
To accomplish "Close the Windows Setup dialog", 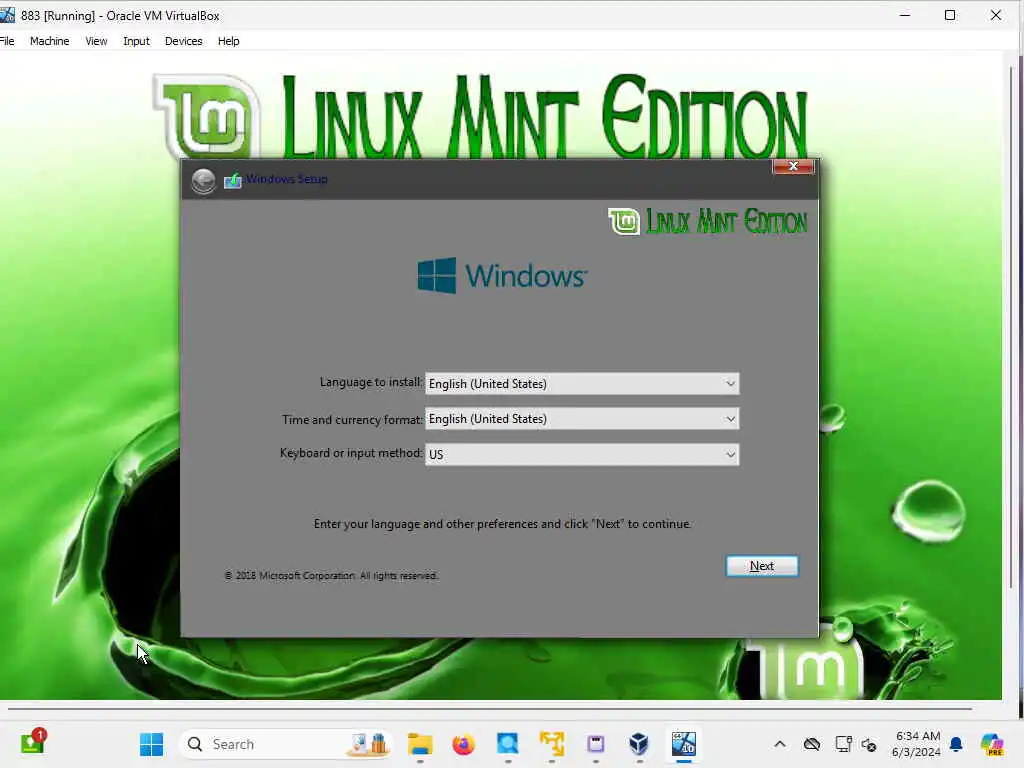I will point(793,167).
